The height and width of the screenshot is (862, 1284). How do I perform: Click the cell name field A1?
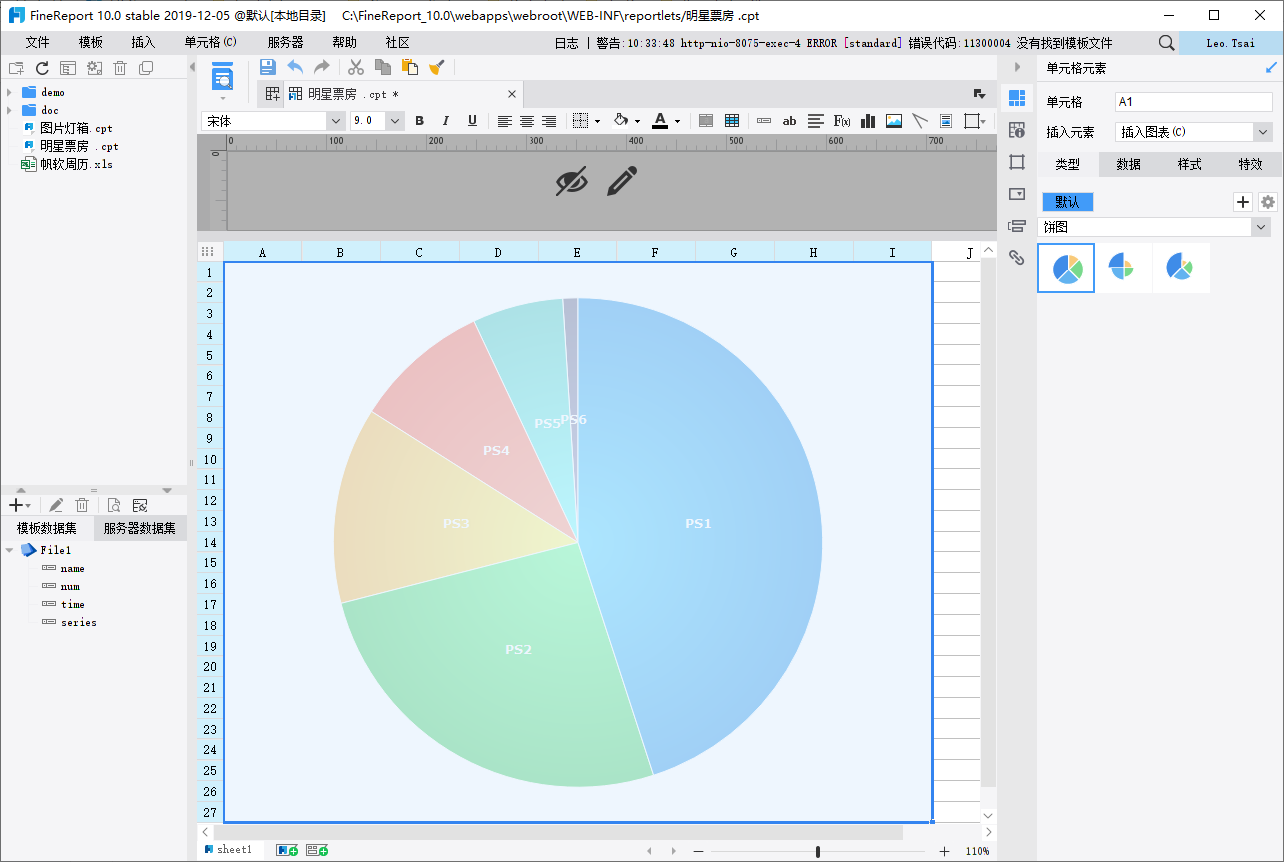point(1193,102)
